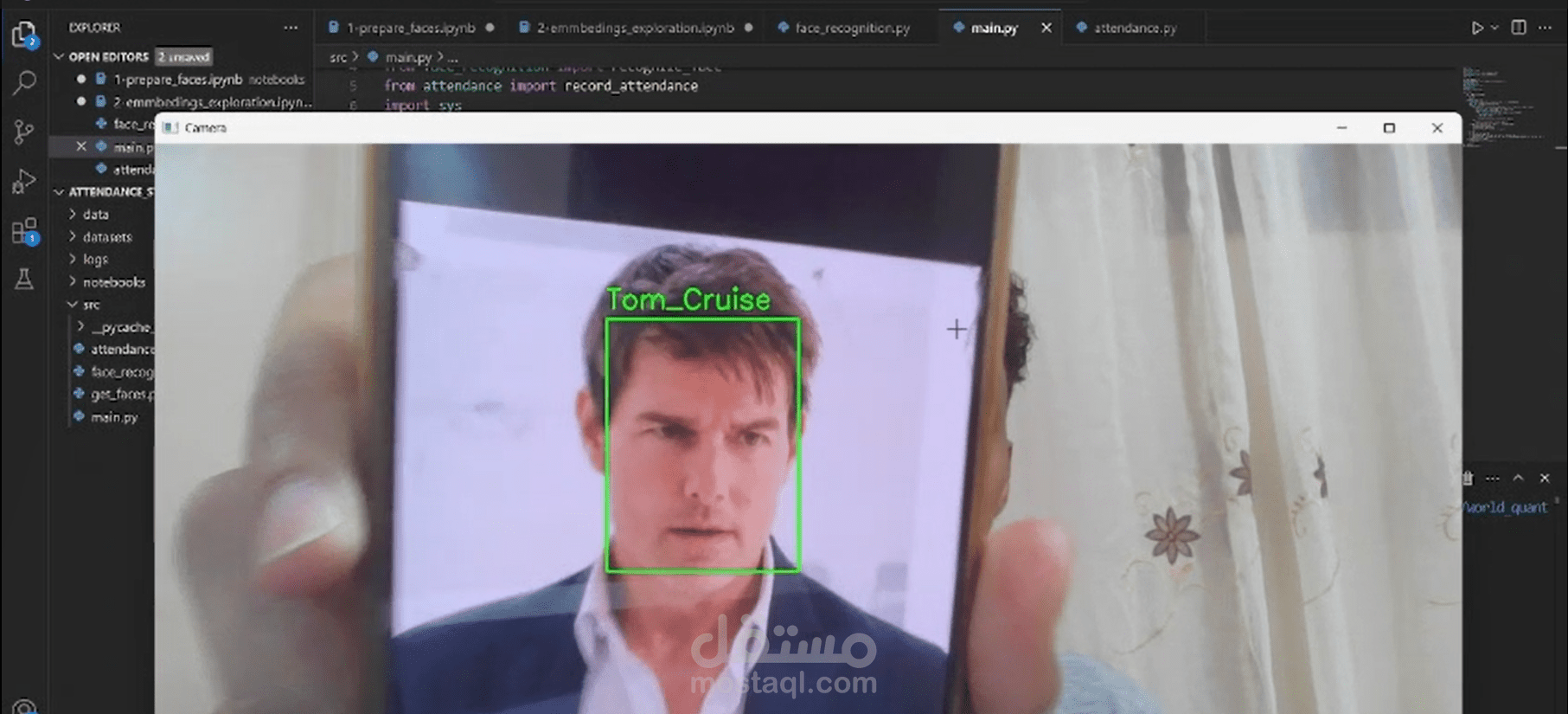Run Python file using the play icon
This screenshot has width=1568, height=714.
[x=1477, y=28]
